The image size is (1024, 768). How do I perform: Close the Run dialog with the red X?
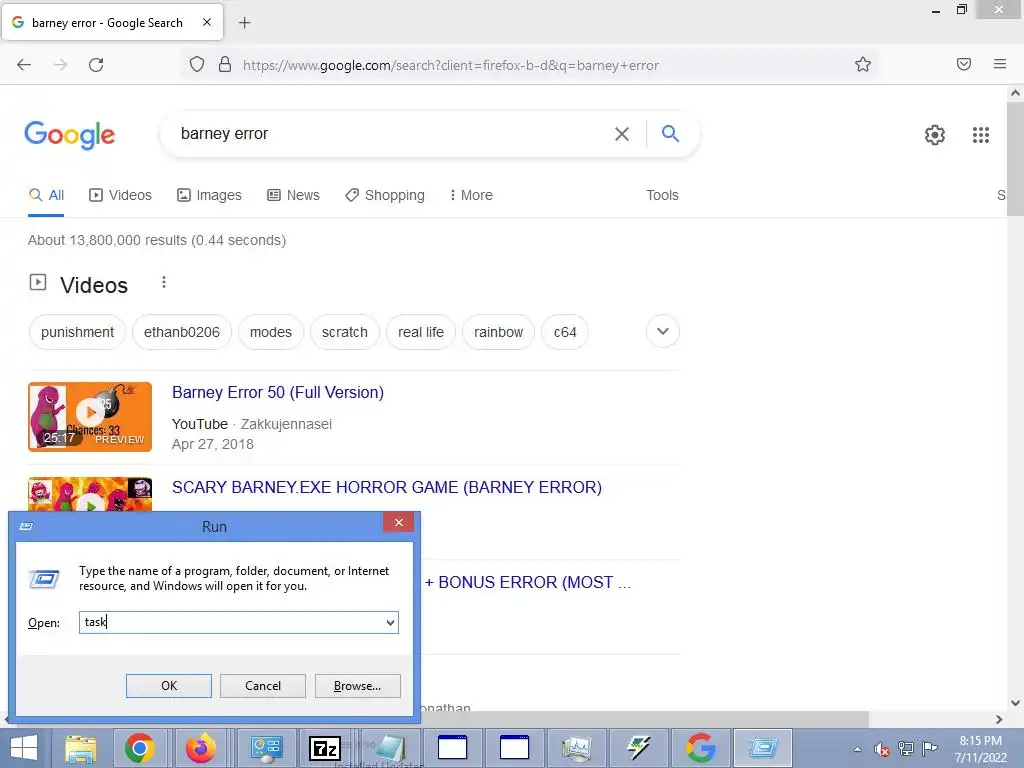point(398,522)
